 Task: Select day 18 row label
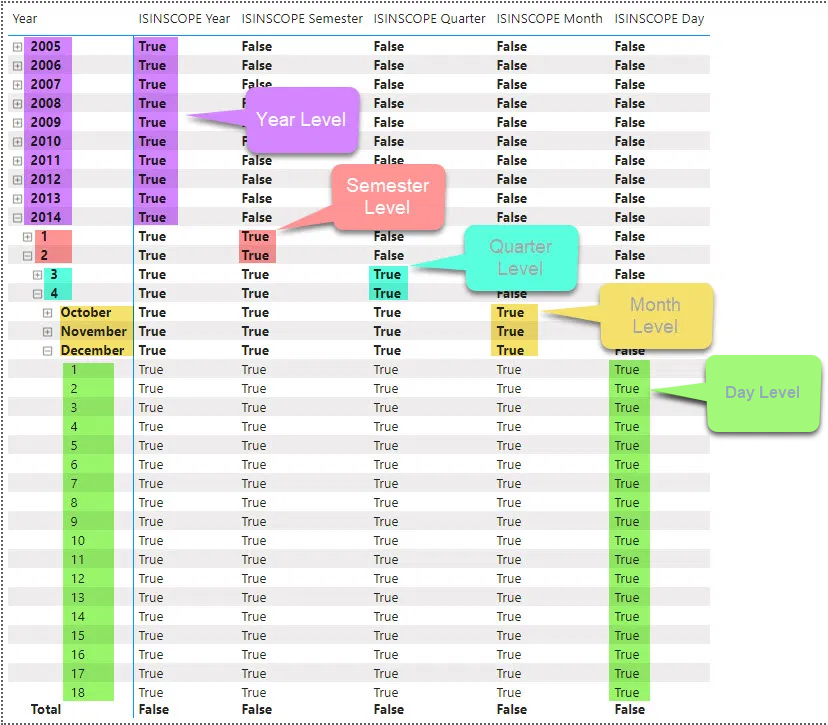pyautogui.click(x=78, y=692)
